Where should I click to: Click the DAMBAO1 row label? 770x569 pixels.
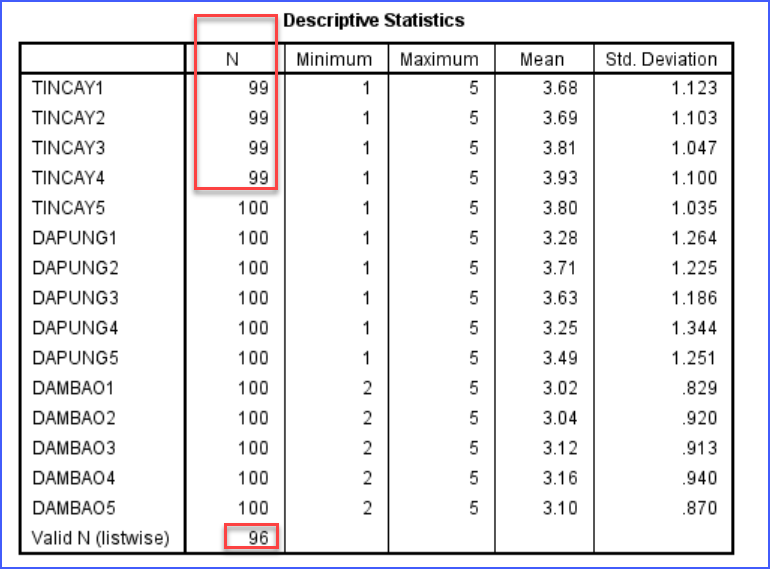[67, 388]
